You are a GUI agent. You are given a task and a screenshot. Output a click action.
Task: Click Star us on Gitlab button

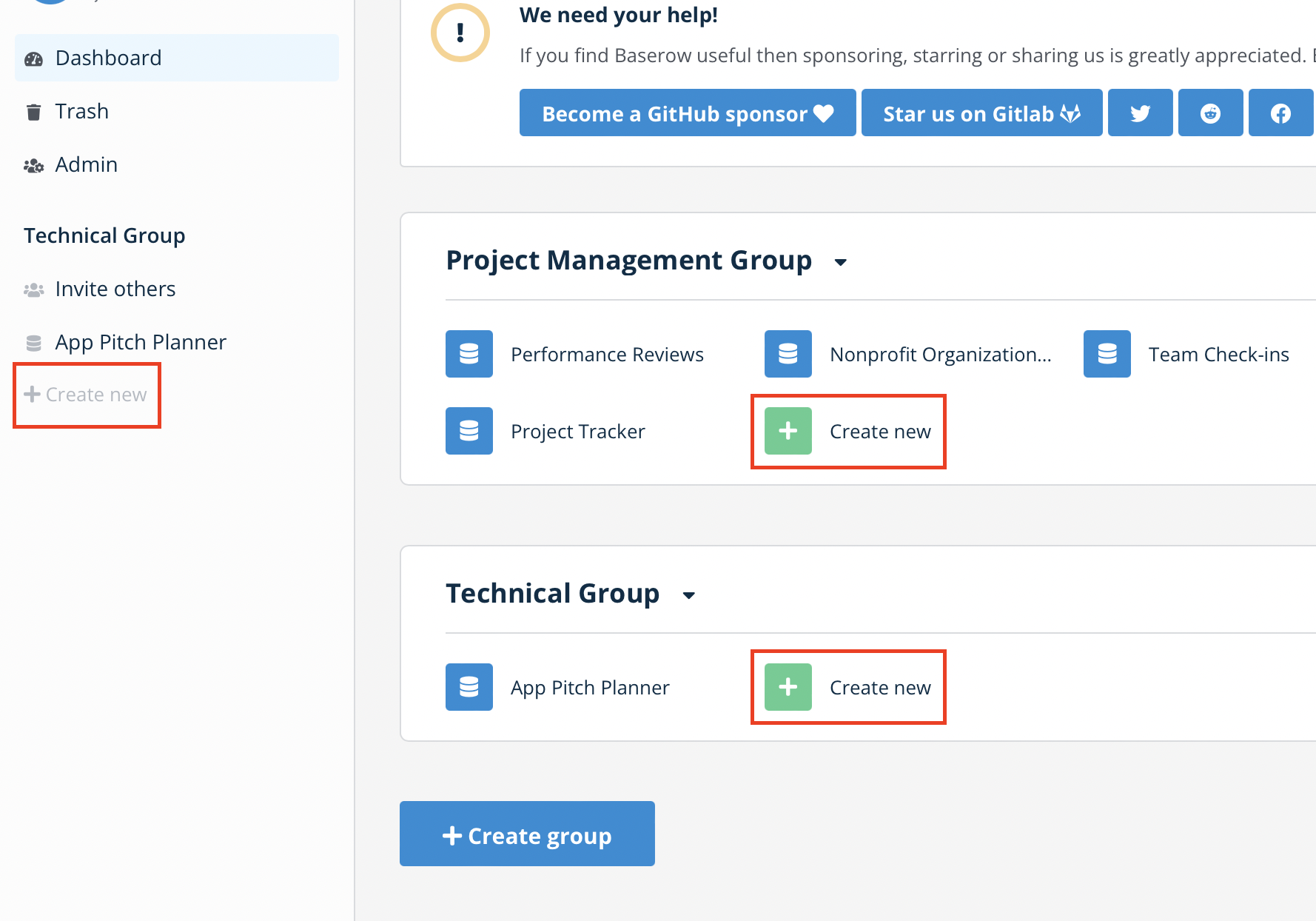point(981,113)
